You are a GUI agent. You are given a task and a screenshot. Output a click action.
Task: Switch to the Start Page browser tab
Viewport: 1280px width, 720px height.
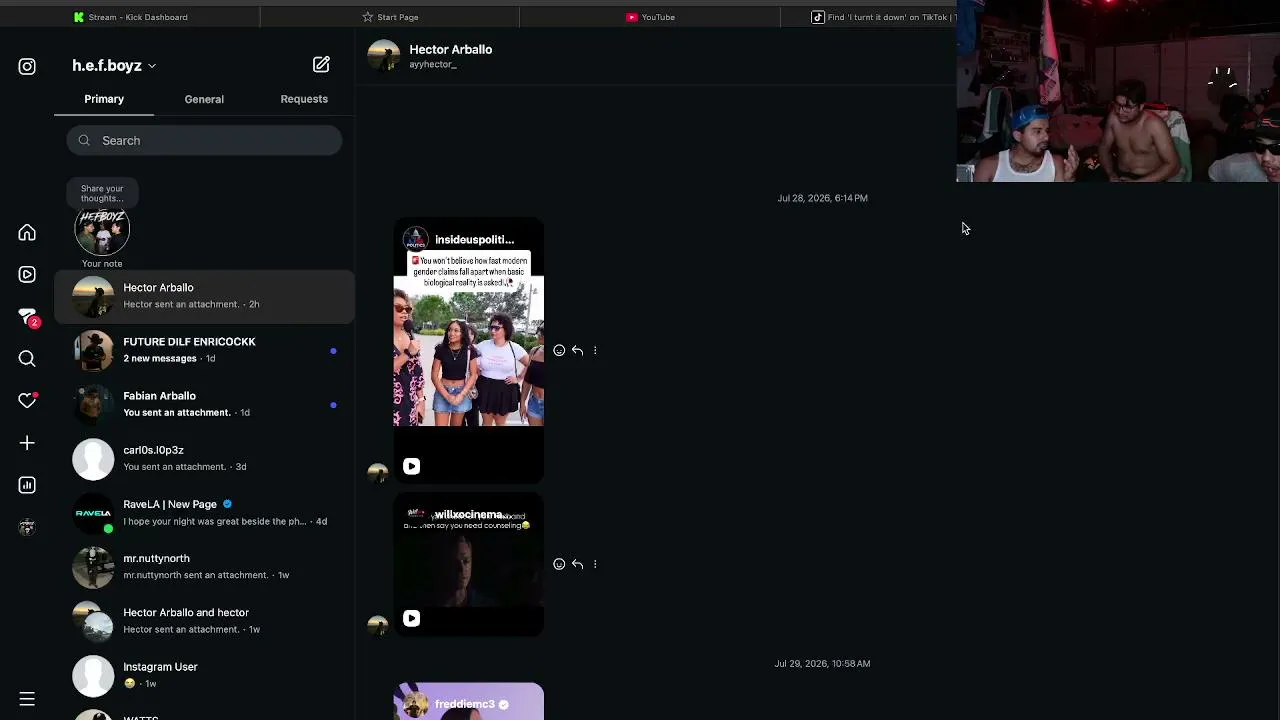click(390, 17)
